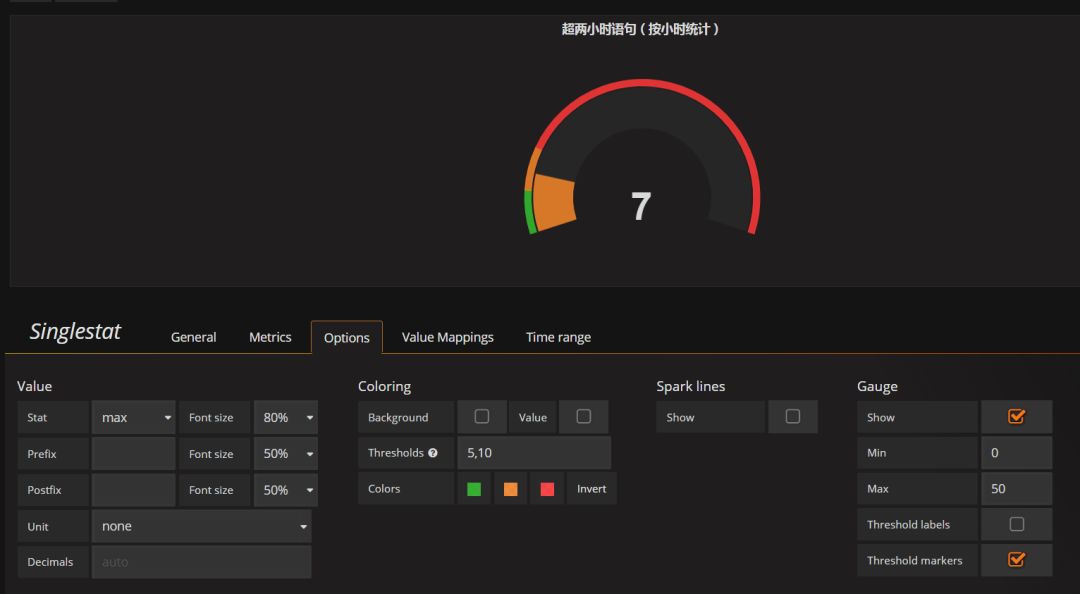Click the Invert colors button

click(x=592, y=489)
